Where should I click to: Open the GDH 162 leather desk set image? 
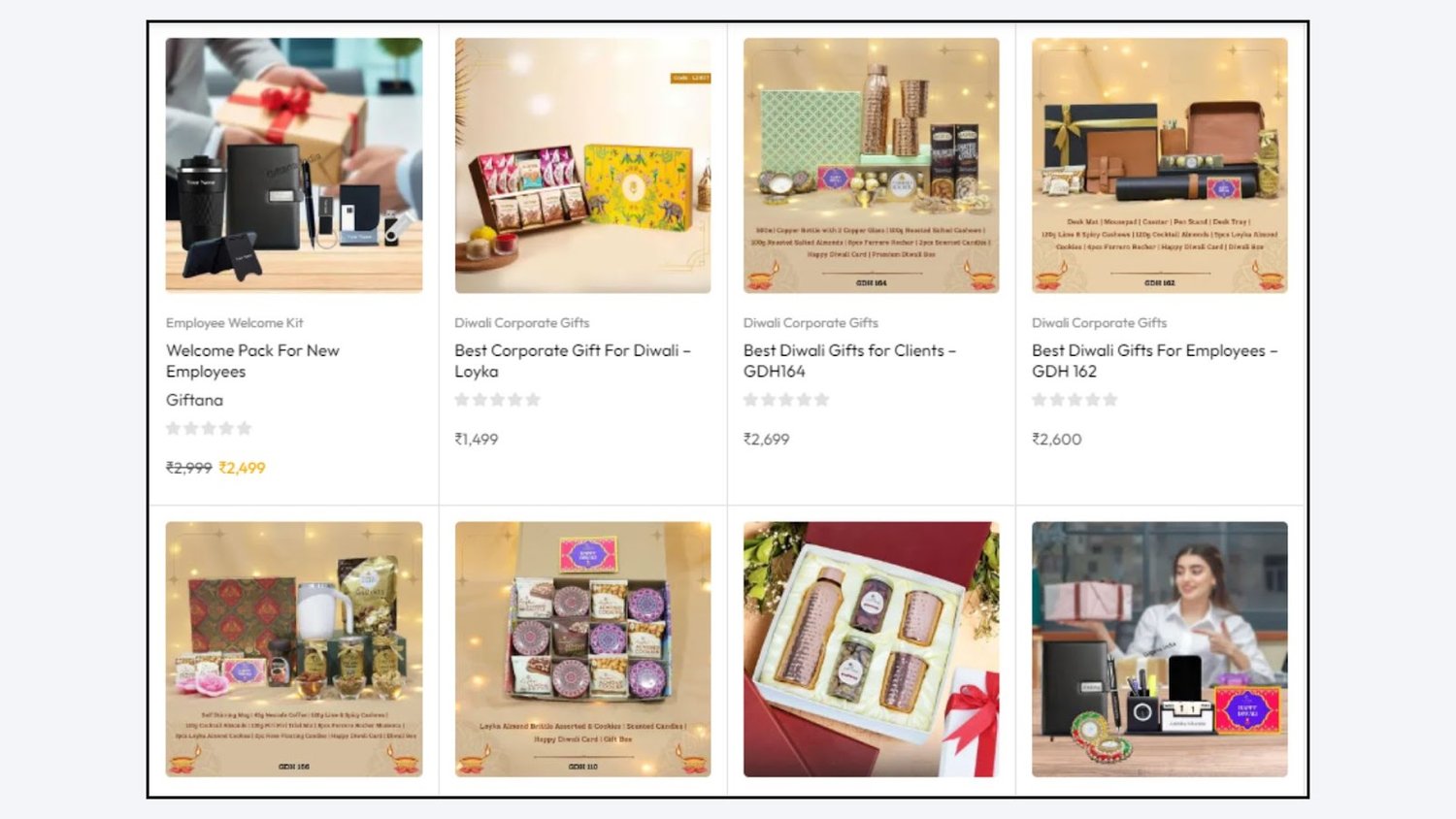(x=1160, y=165)
